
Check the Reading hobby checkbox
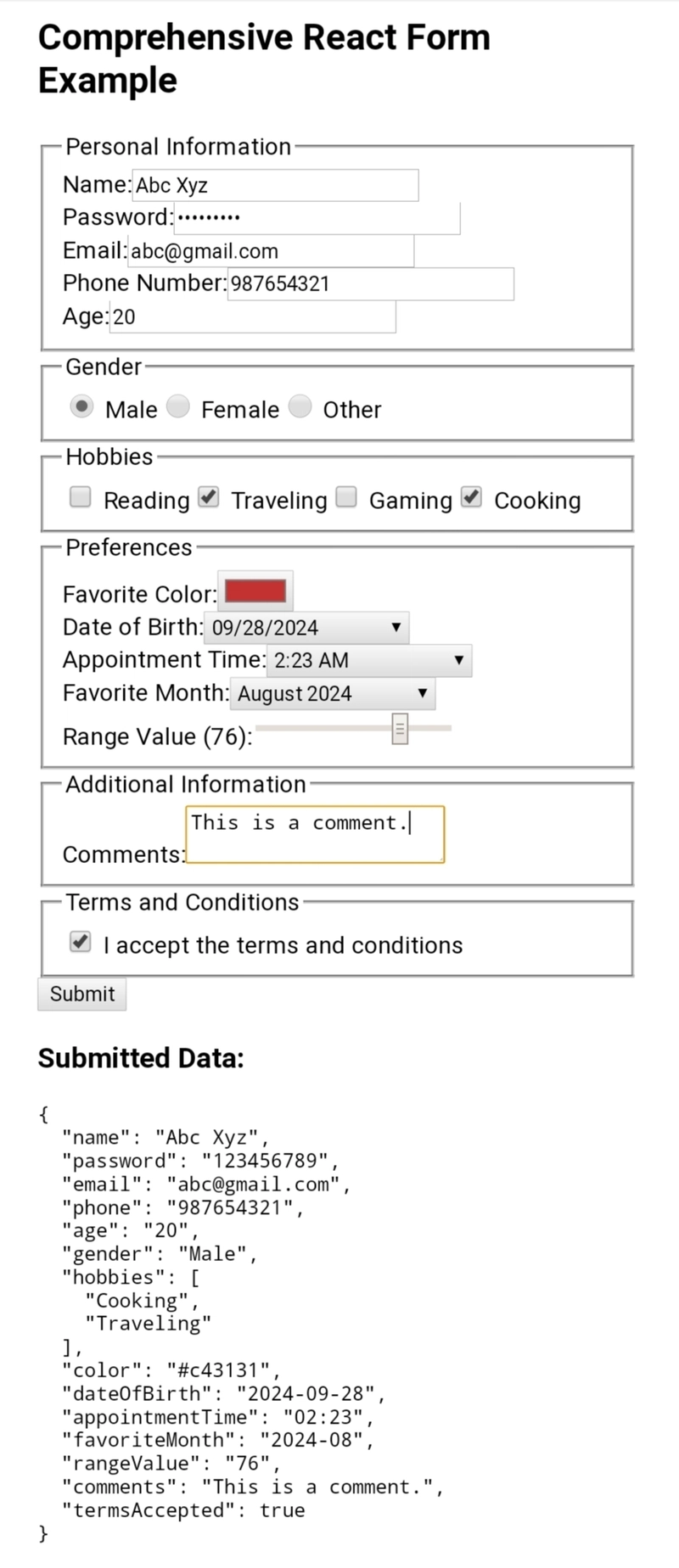click(81, 497)
